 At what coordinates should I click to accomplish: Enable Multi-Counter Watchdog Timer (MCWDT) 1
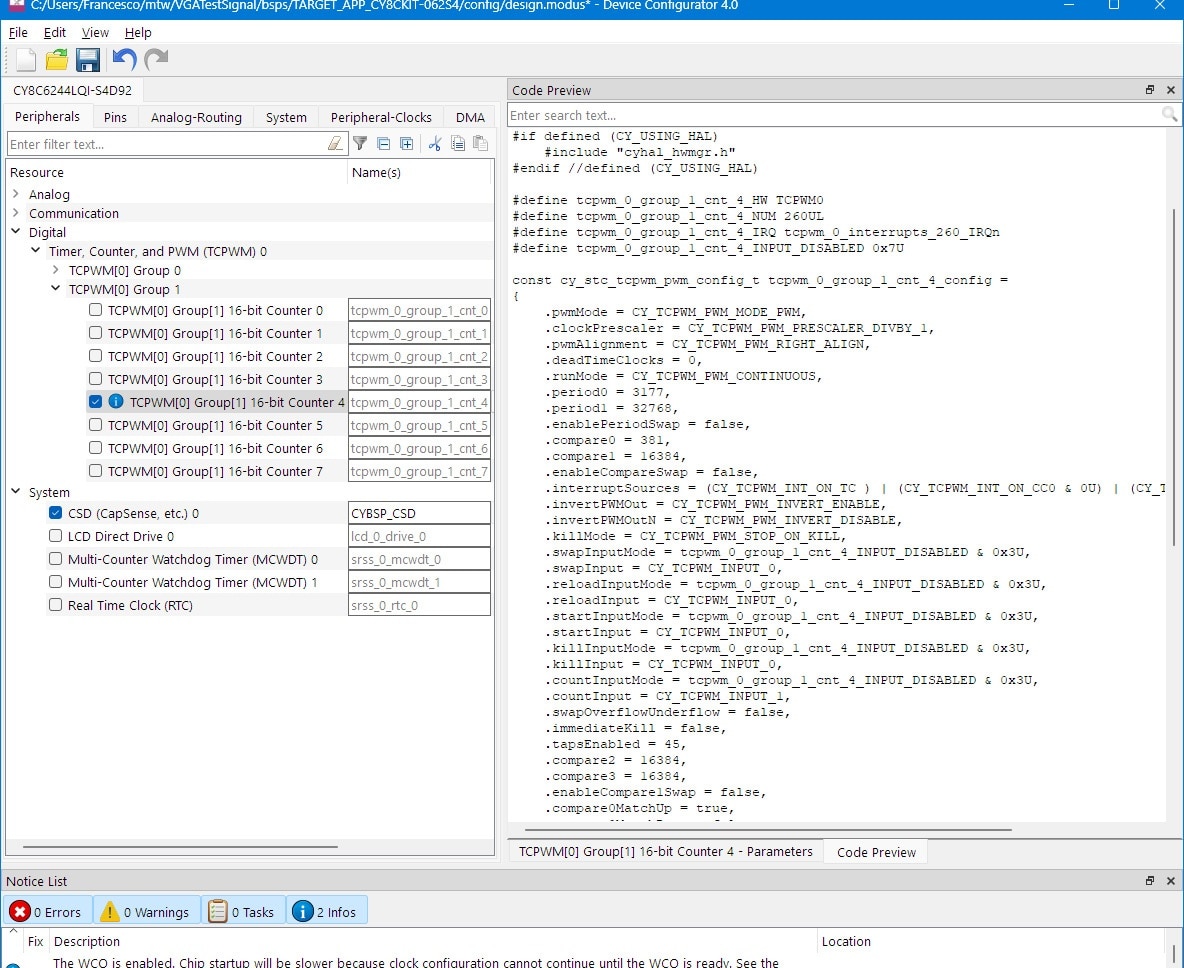tap(55, 581)
